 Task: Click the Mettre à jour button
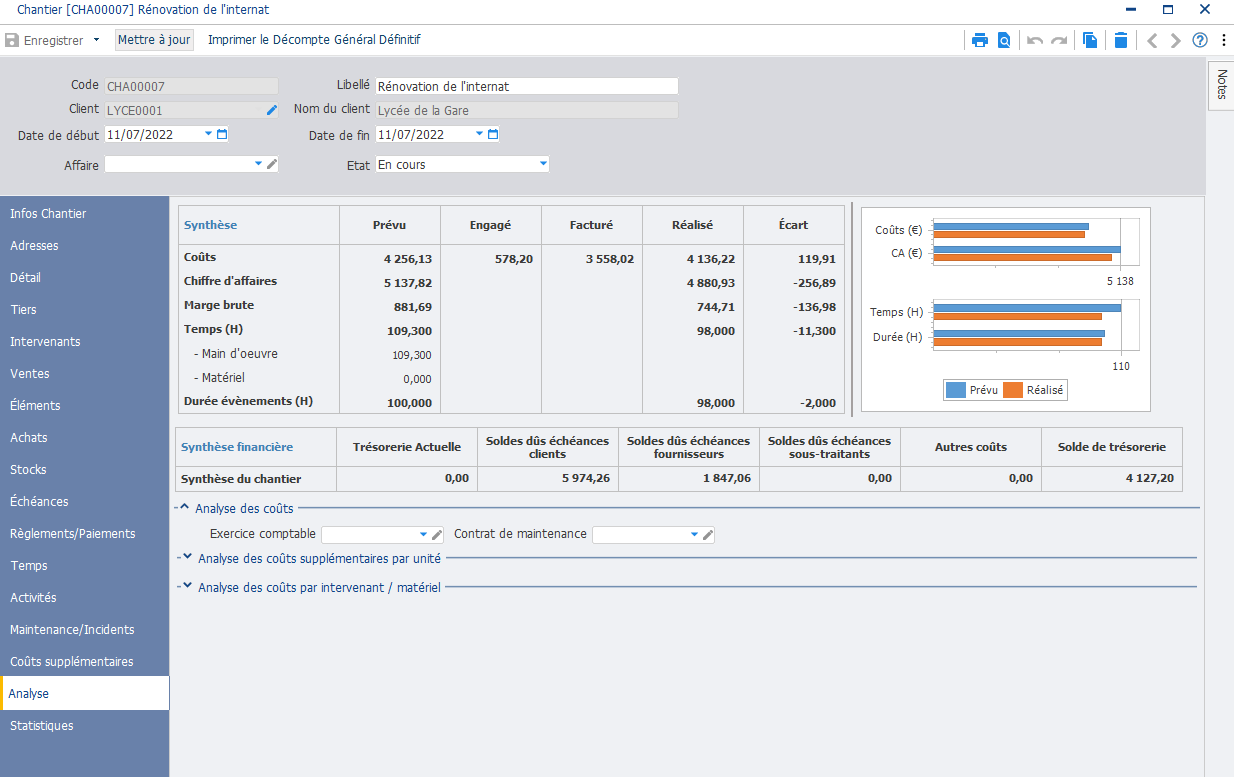pyautogui.click(x=154, y=41)
